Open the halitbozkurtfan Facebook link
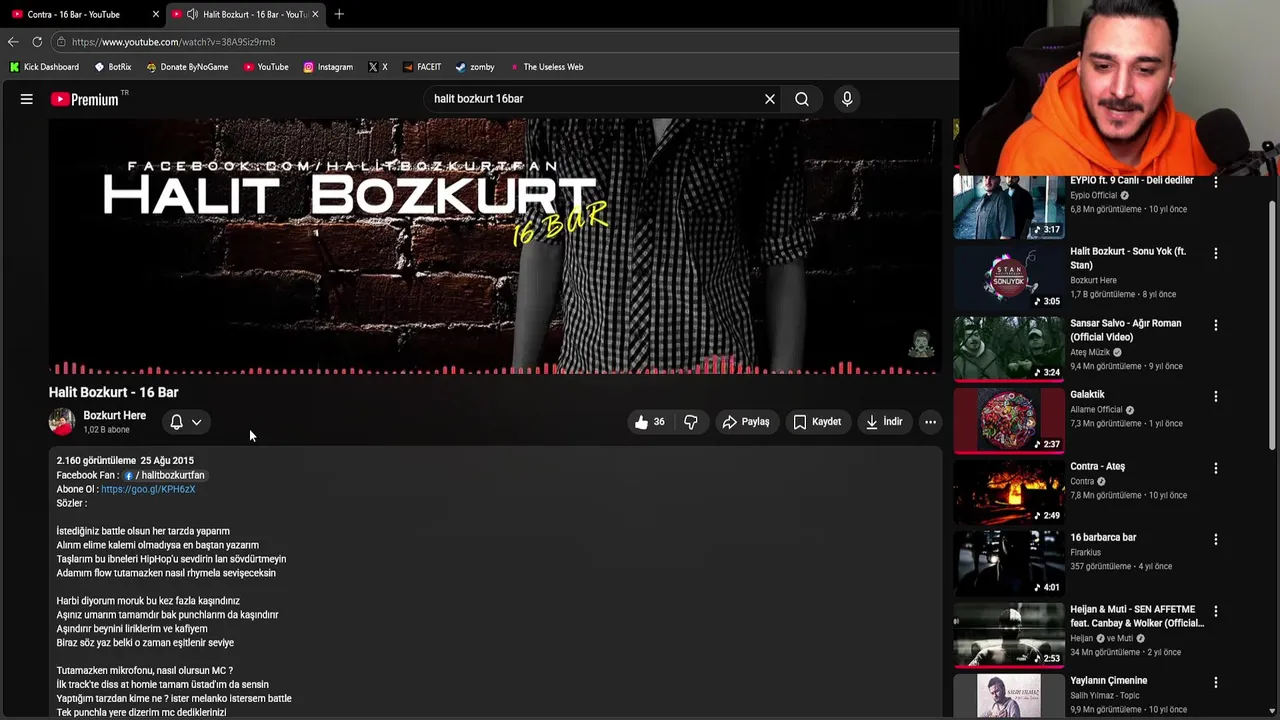 click(164, 475)
